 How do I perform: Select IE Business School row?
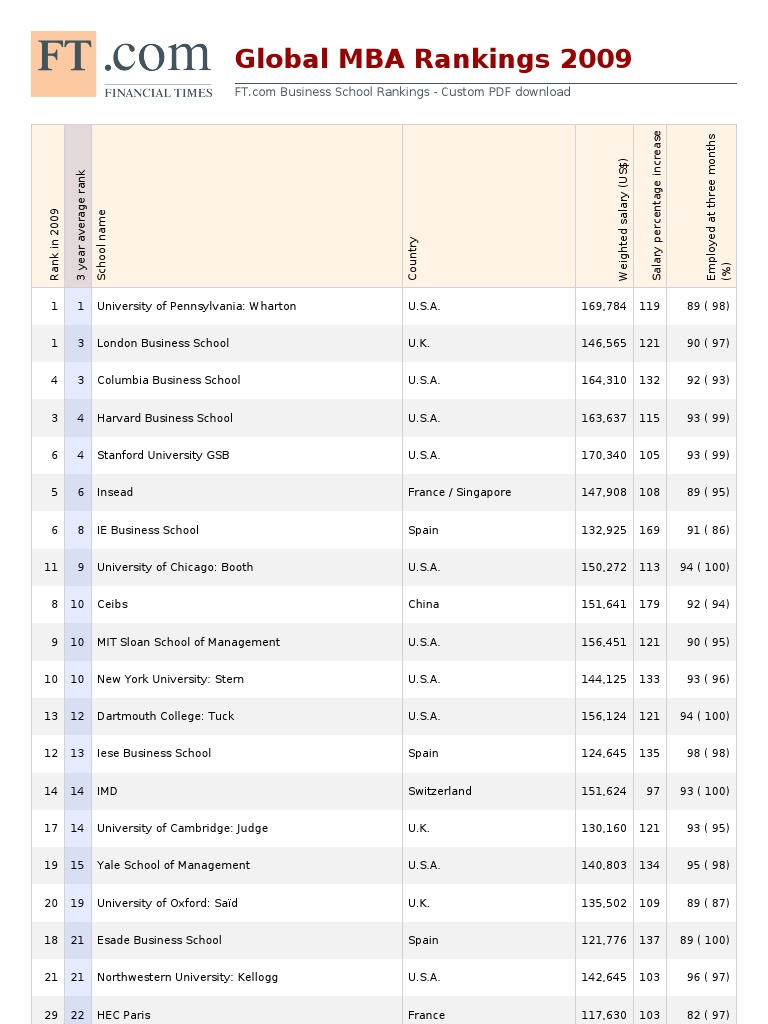click(x=148, y=530)
